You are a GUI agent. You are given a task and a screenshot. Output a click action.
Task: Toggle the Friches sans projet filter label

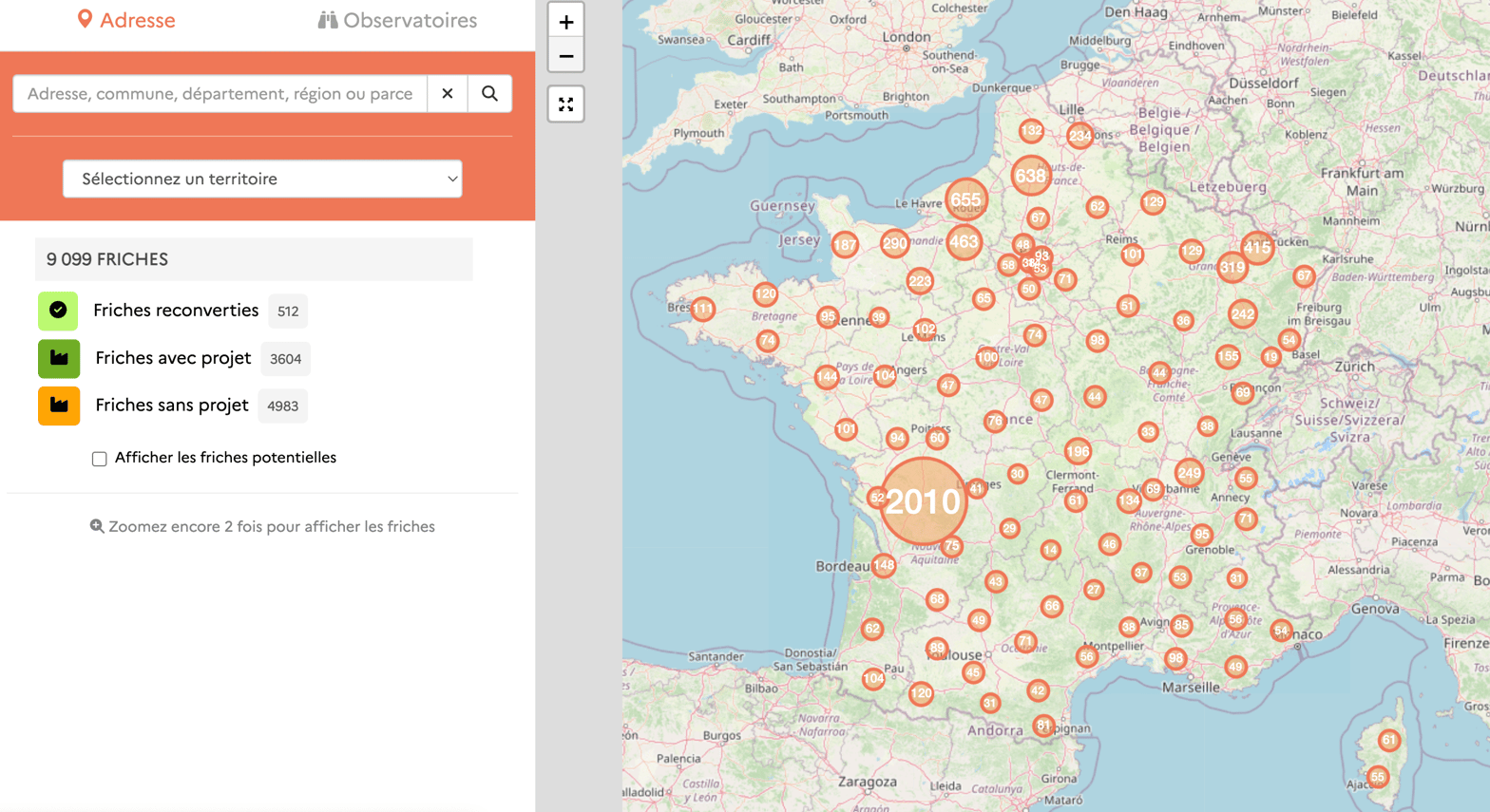point(172,406)
